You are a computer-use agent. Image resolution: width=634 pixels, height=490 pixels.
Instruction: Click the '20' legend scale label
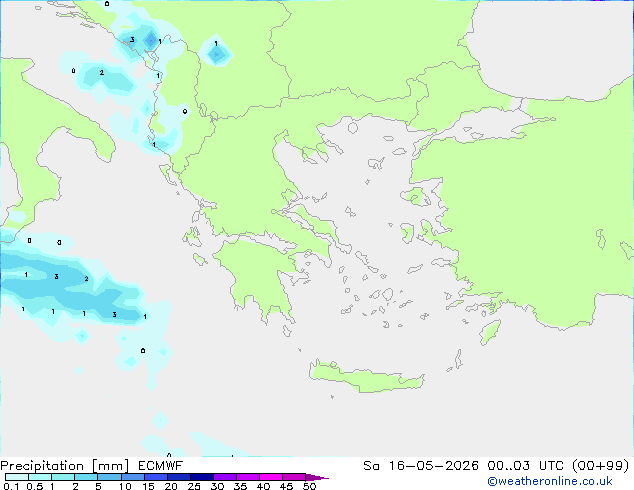coord(171,486)
